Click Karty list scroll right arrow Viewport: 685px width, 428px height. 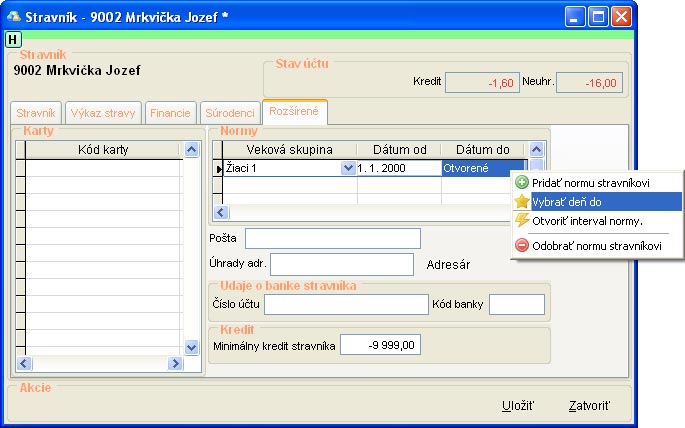click(175, 363)
